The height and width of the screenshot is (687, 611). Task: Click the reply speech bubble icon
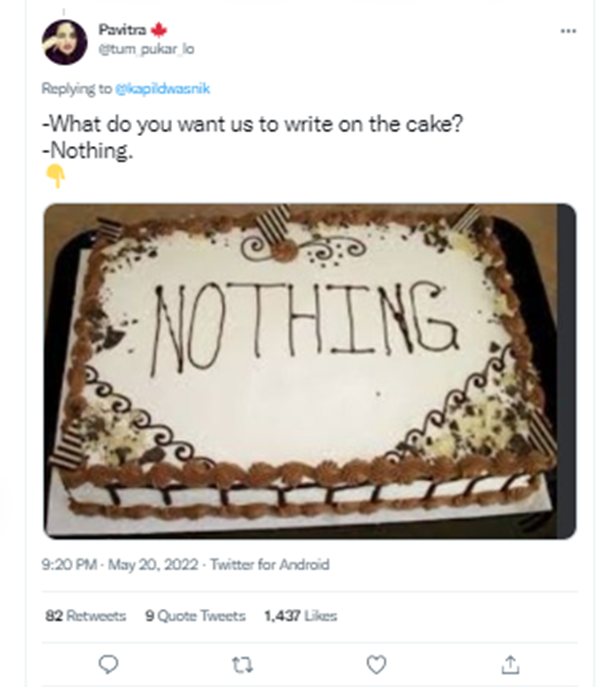coord(110,663)
